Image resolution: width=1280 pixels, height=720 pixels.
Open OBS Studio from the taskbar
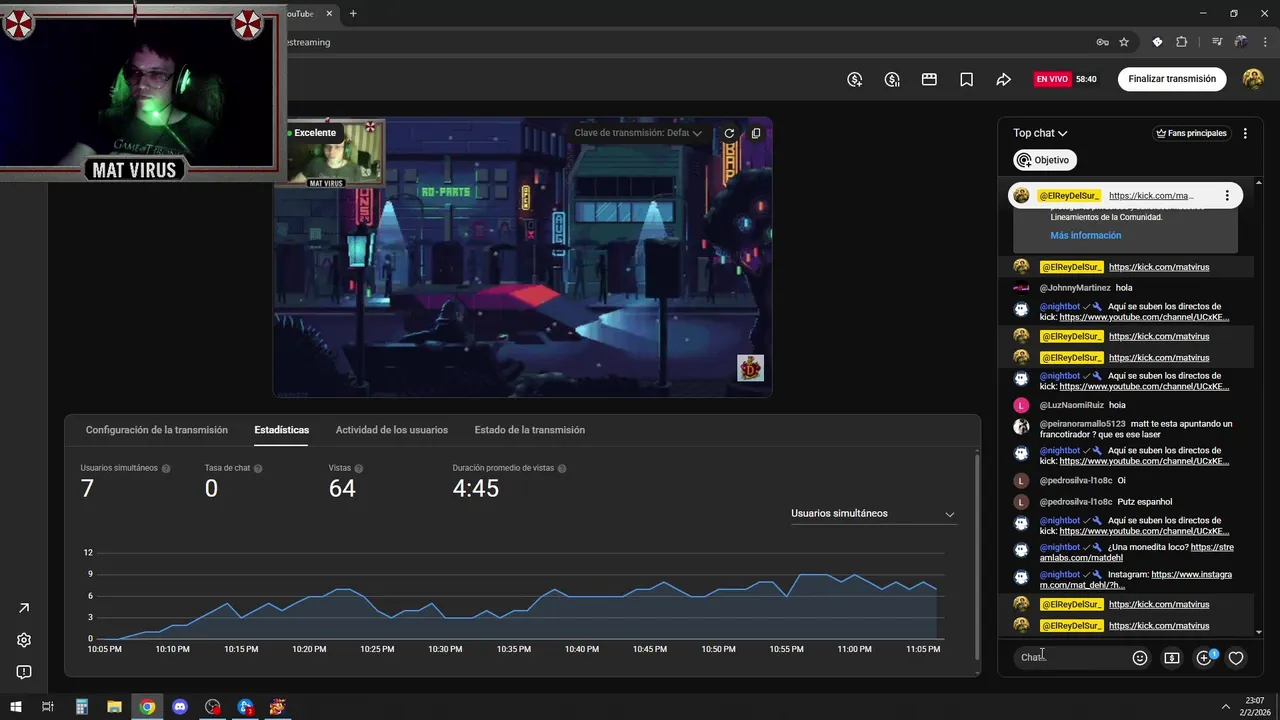pyautogui.click(x=212, y=707)
